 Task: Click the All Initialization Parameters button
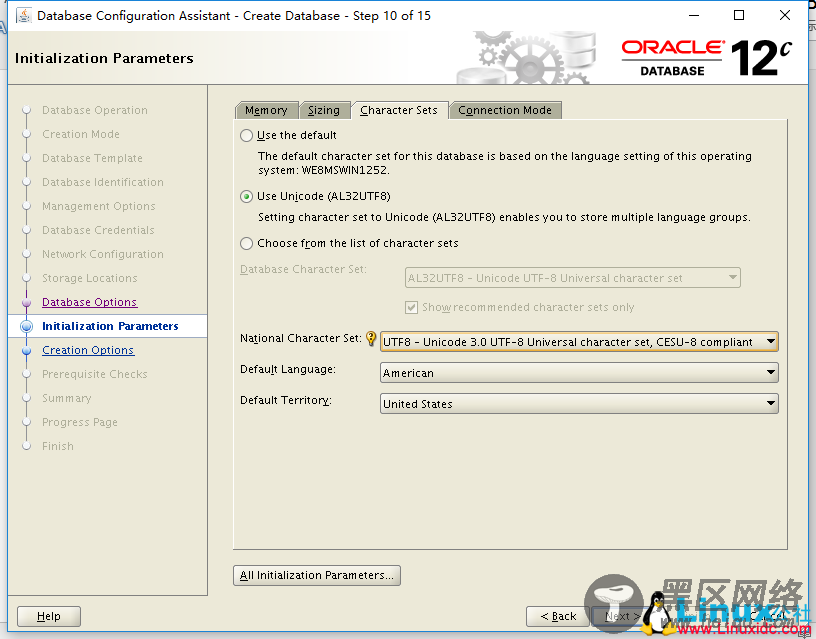[x=317, y=576]
